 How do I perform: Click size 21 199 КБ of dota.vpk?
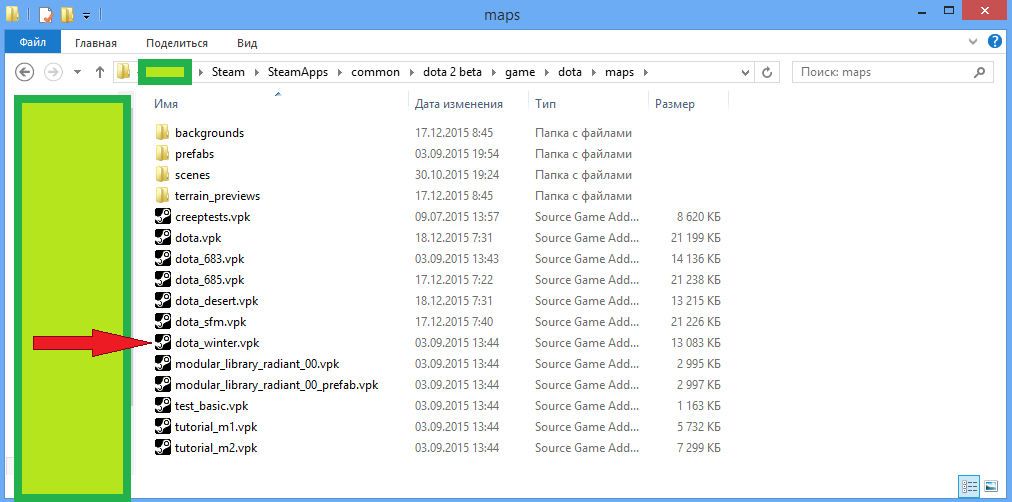click(x=695, y=238)
